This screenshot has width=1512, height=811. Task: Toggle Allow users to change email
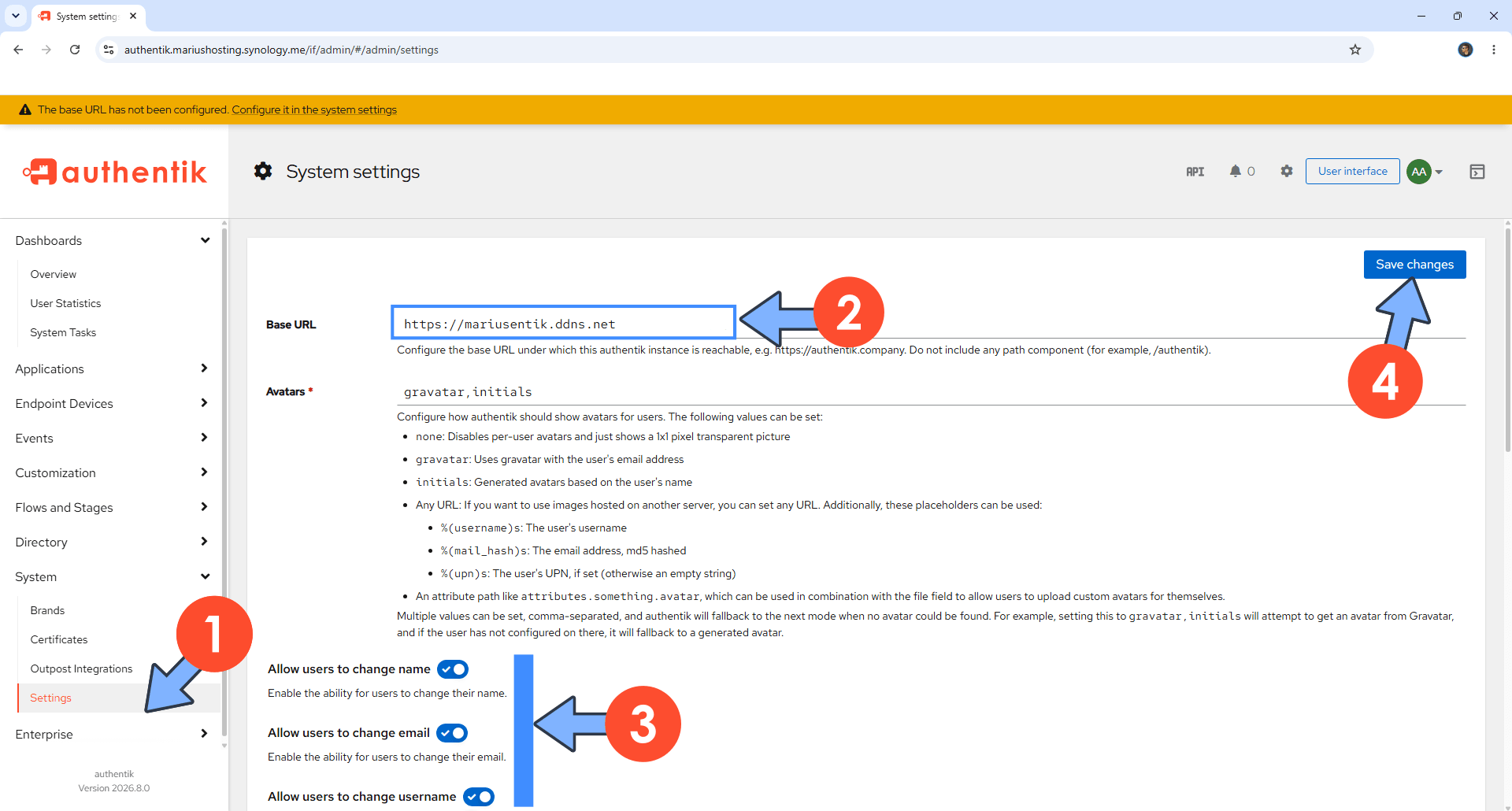[x=452, y=733]
